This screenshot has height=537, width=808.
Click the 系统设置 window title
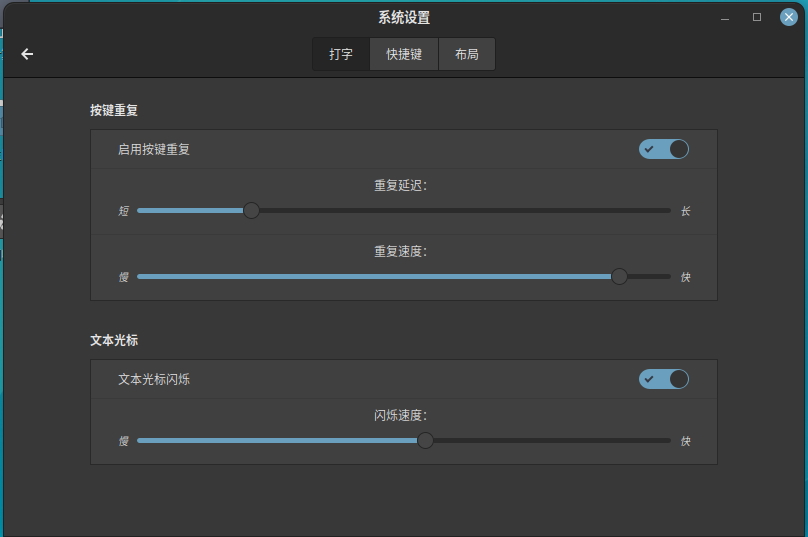[404, 17]
